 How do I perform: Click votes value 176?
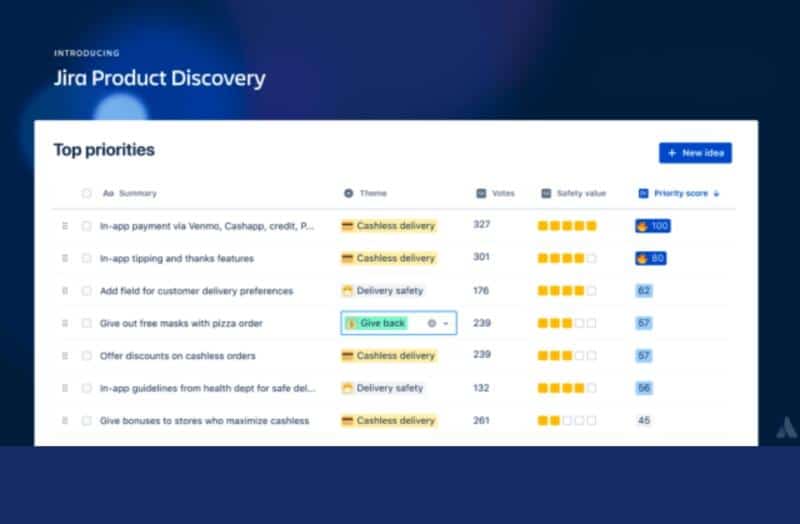(x=481, y=291)
